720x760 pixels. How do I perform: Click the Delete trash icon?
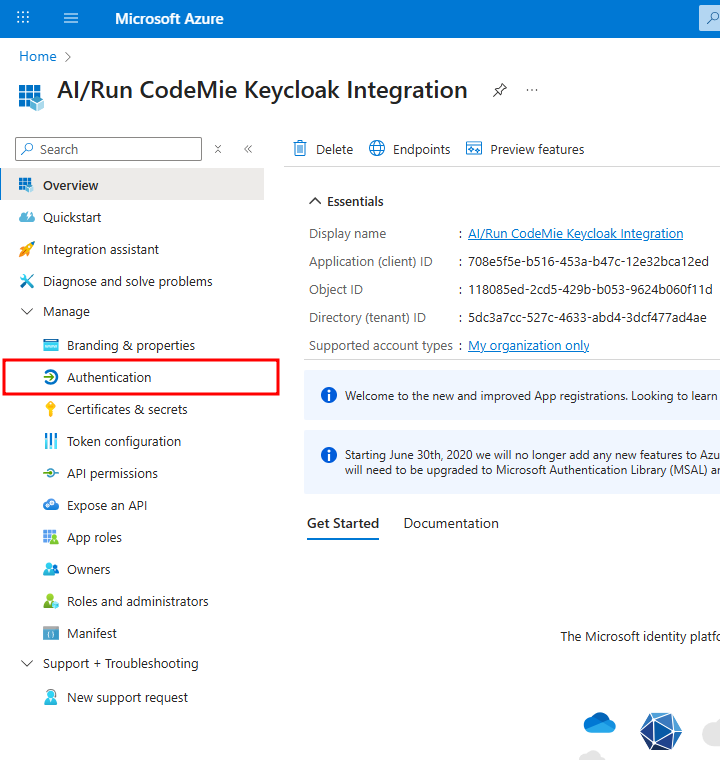pos(300,149)
